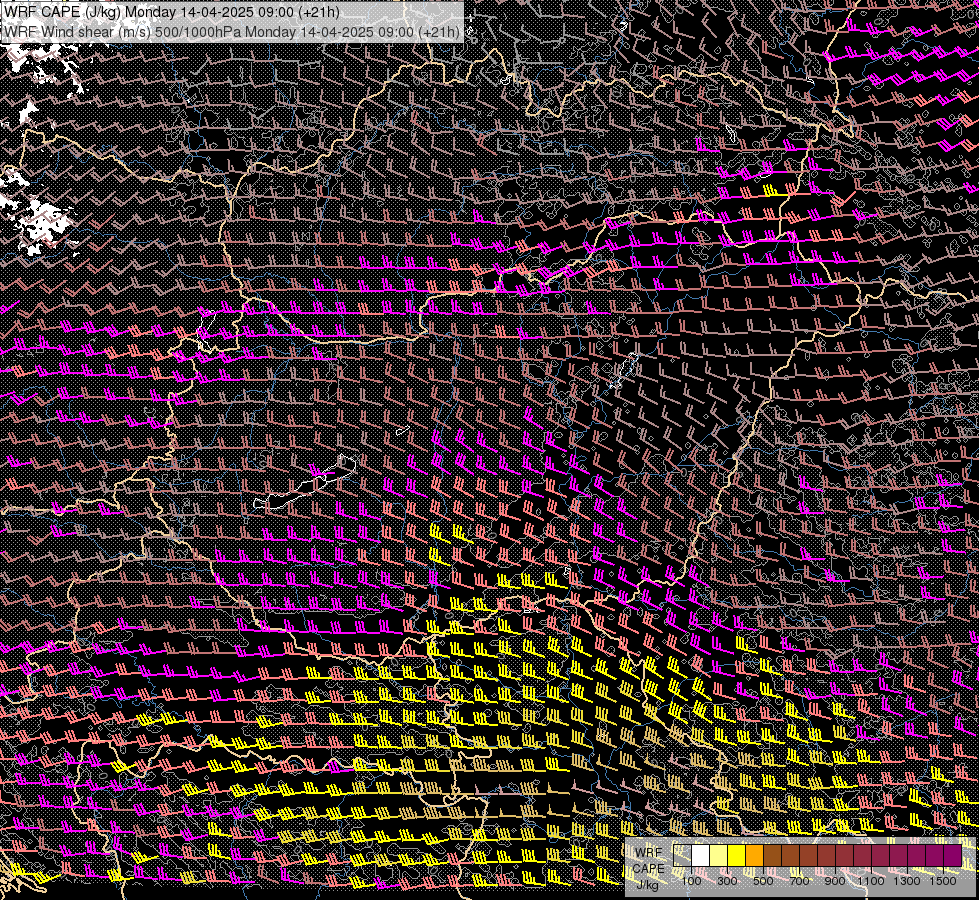979x900 pixels.
Task: Click the WRF Wind shear title line
Action: tap(232, 31)
